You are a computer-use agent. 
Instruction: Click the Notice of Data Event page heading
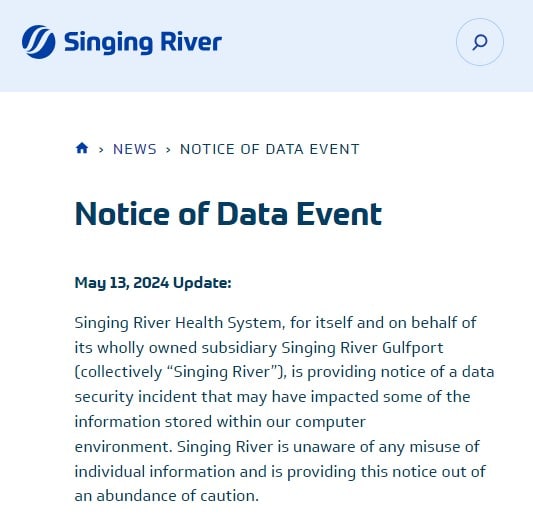pyautogui.click(x=228, y=213)
